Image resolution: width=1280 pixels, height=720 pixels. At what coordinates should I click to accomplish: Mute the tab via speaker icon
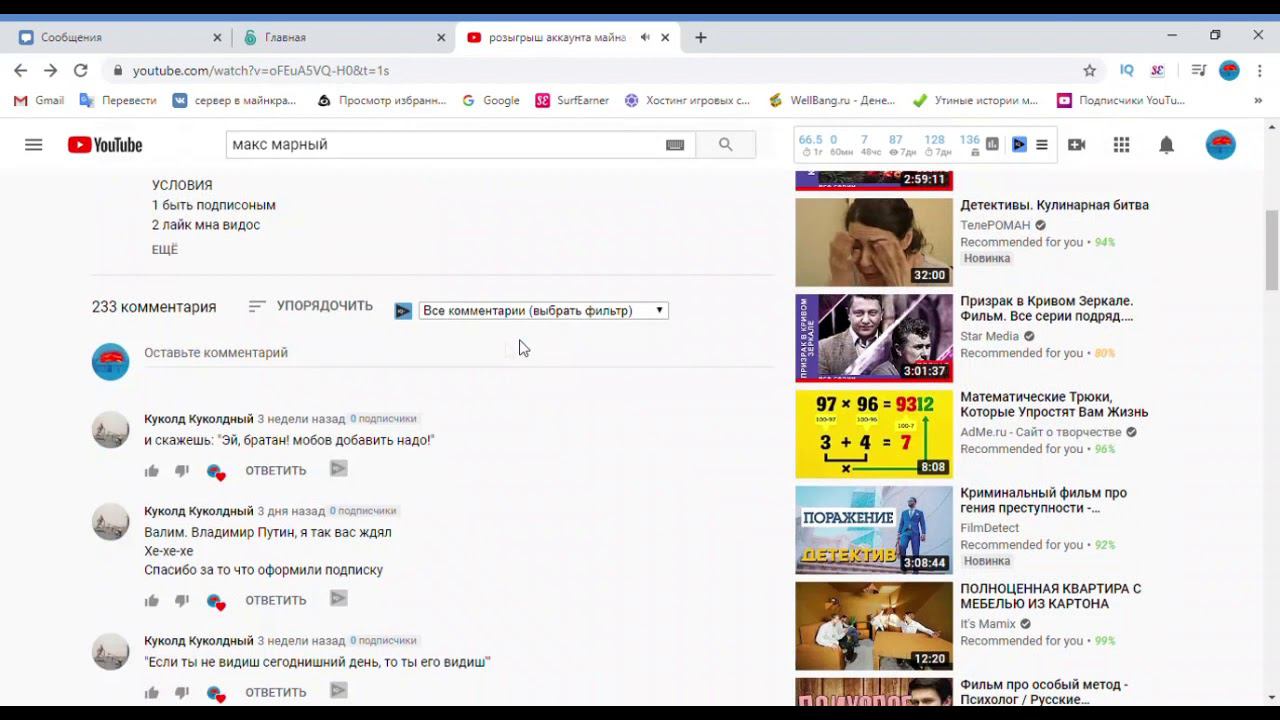click(x=645, y=37)
